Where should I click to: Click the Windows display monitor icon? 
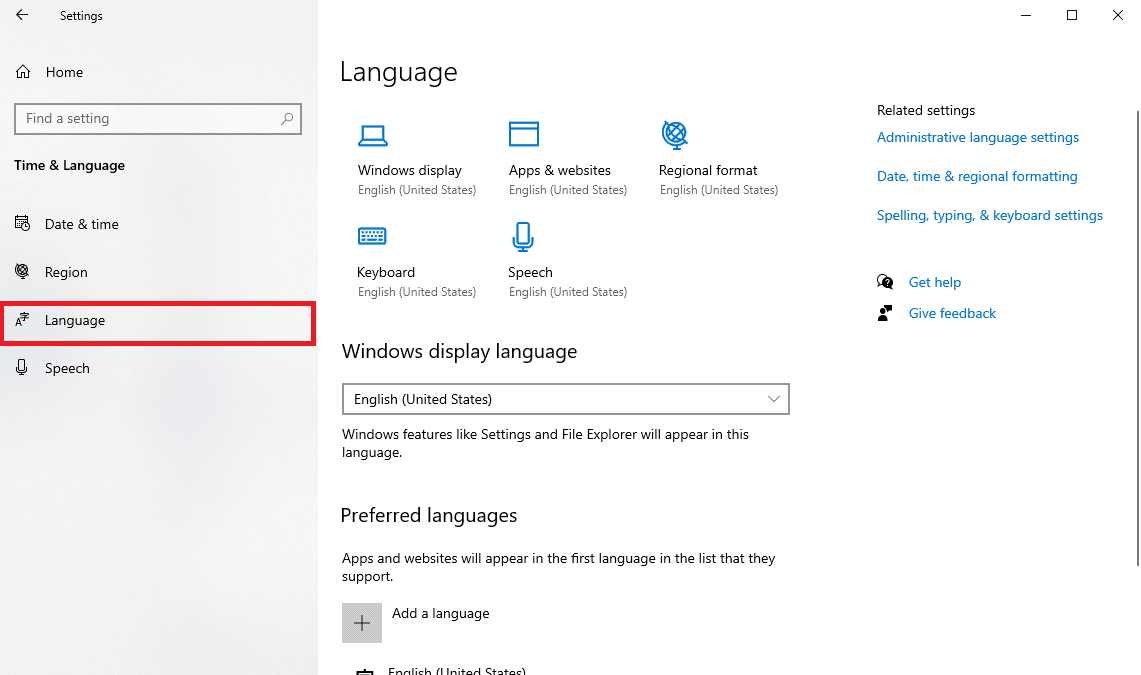[x=373, y=135]
